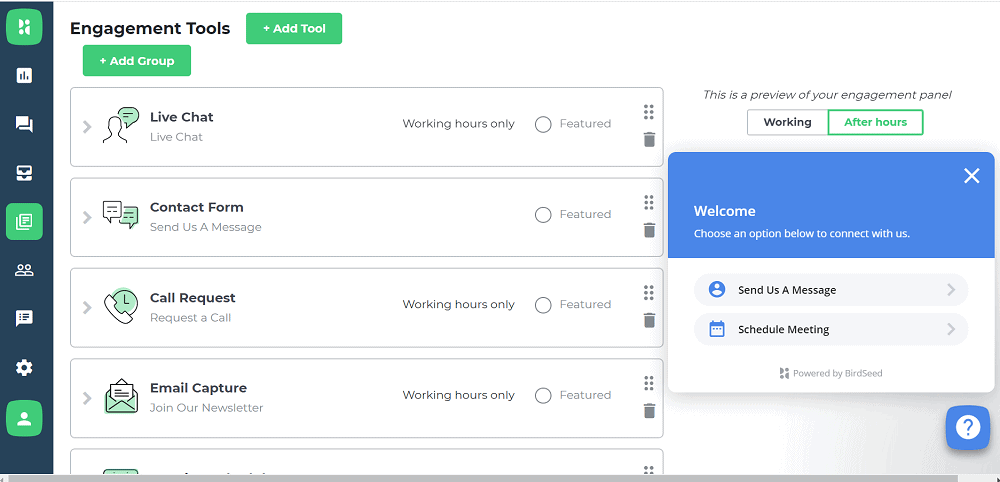1000x482 pixels.
Task: Expand the Call Request tool row
Action: (87, 308)
